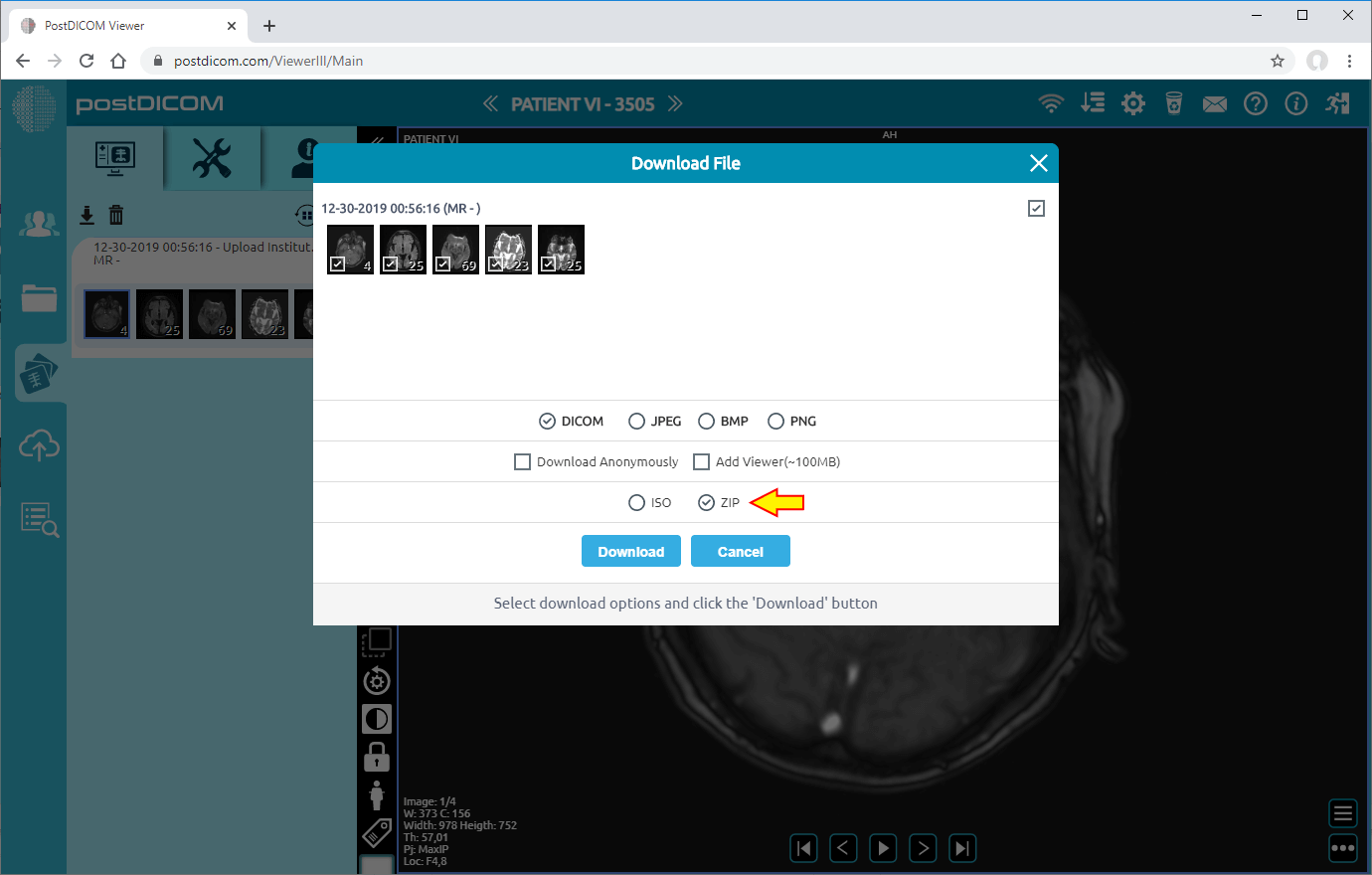Open the connection status Wi-Fi icon
The width and height of the screenshot is (1372, 875).
tap(1051, 102)
